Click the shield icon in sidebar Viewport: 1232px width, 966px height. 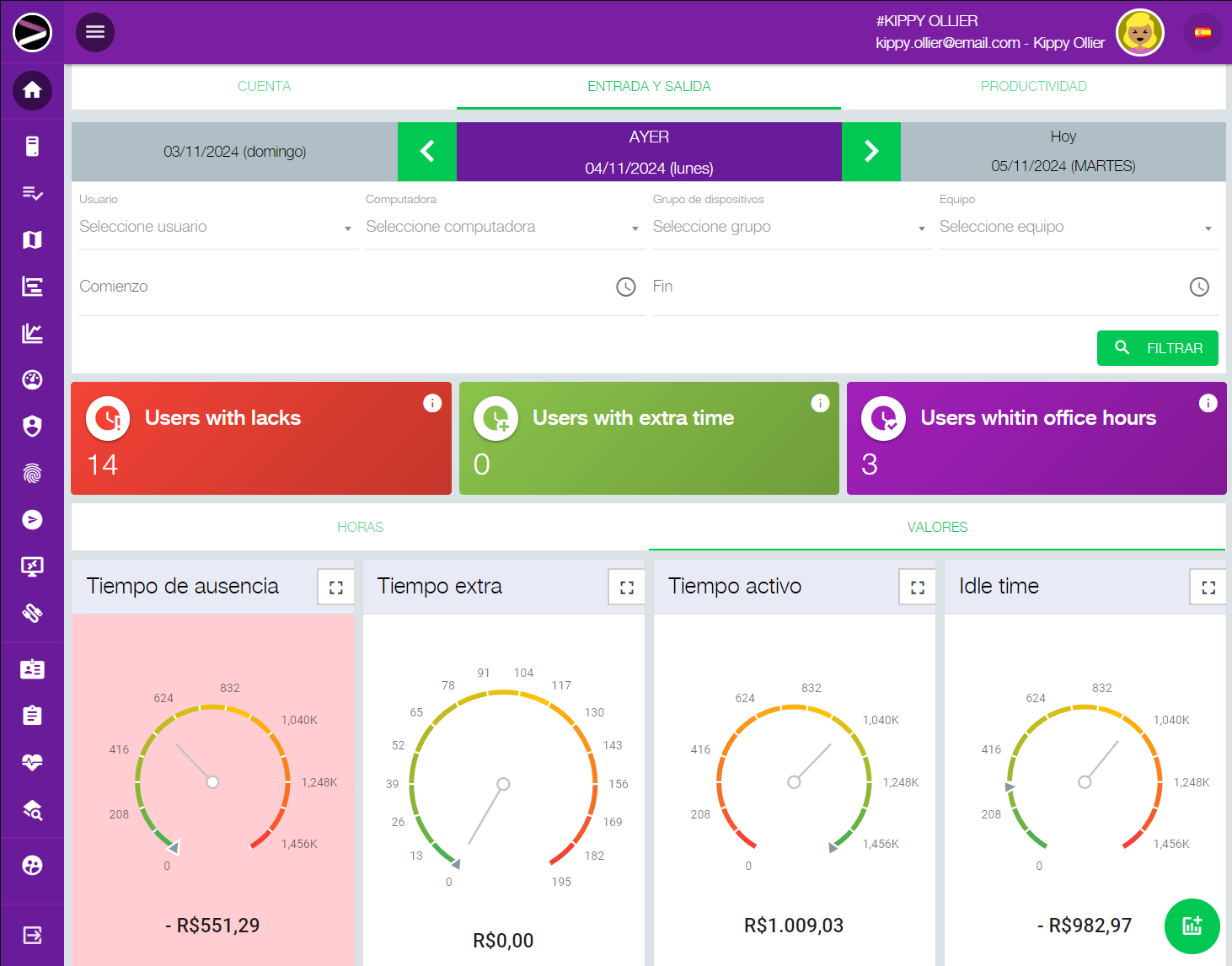[32, 427]
